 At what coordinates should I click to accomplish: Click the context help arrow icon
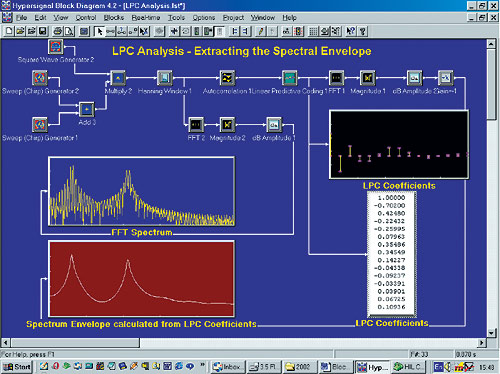point(350,31)
